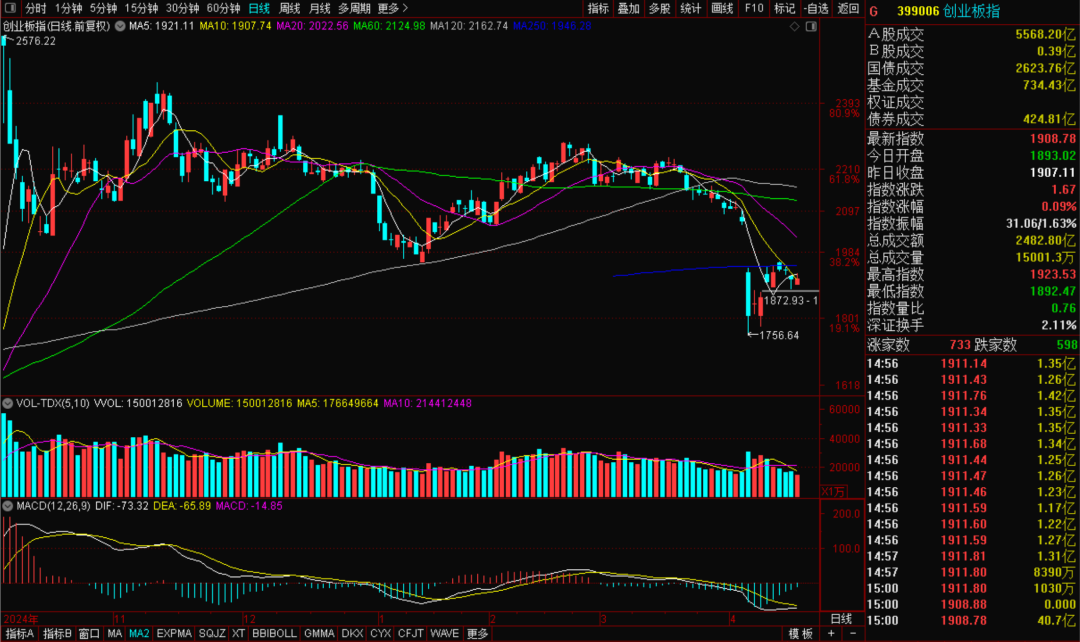Apply the MA indicator tab
This screenshot has height=642, width=1080.
coord(115,634)
